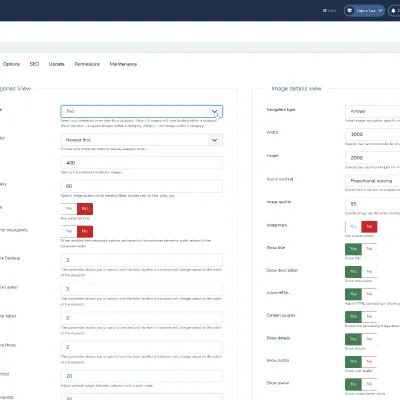Toggle the Show owner switch
400x400 pixels.
pos(361,384)
